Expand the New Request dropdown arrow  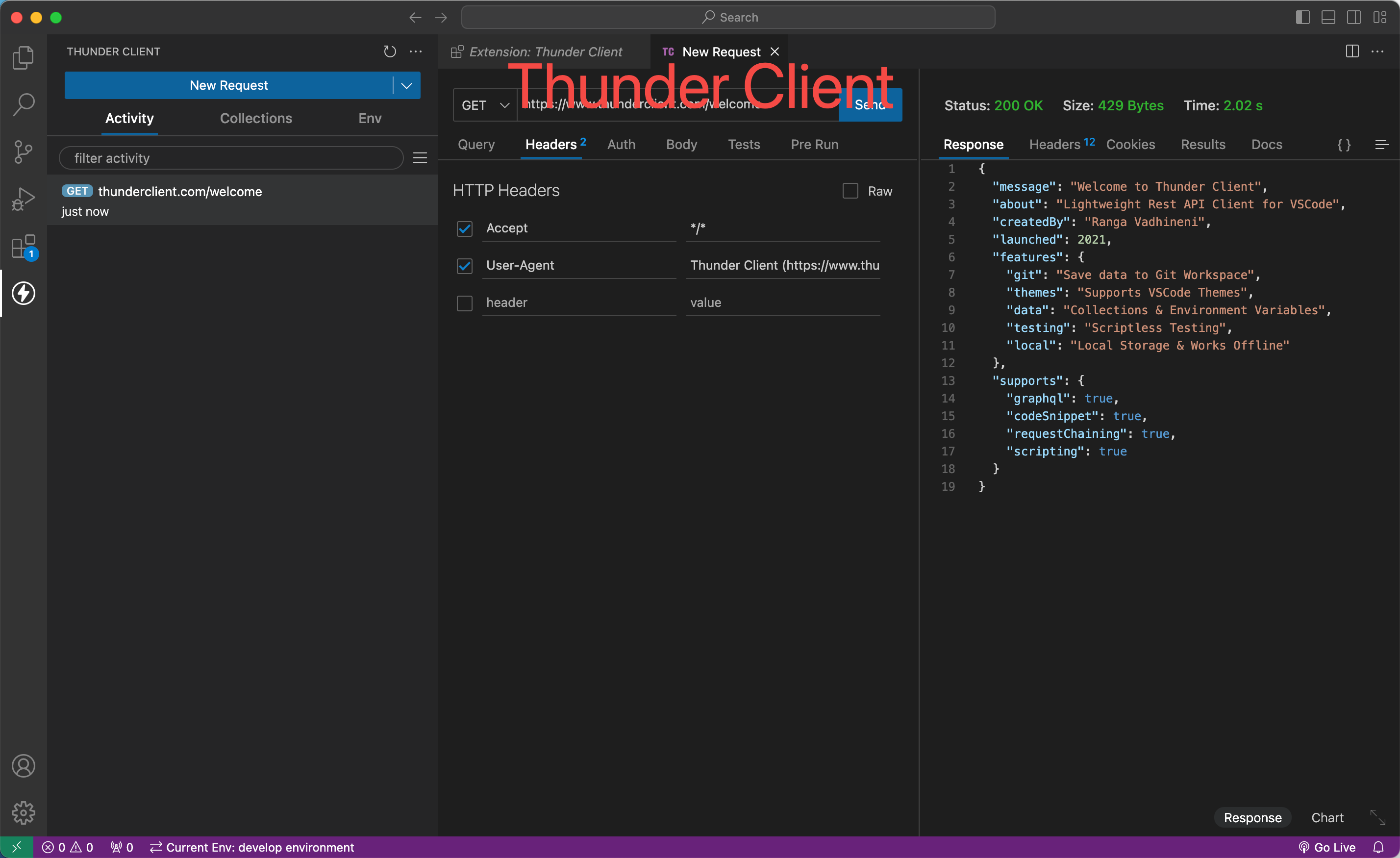[x=407, y=85]
